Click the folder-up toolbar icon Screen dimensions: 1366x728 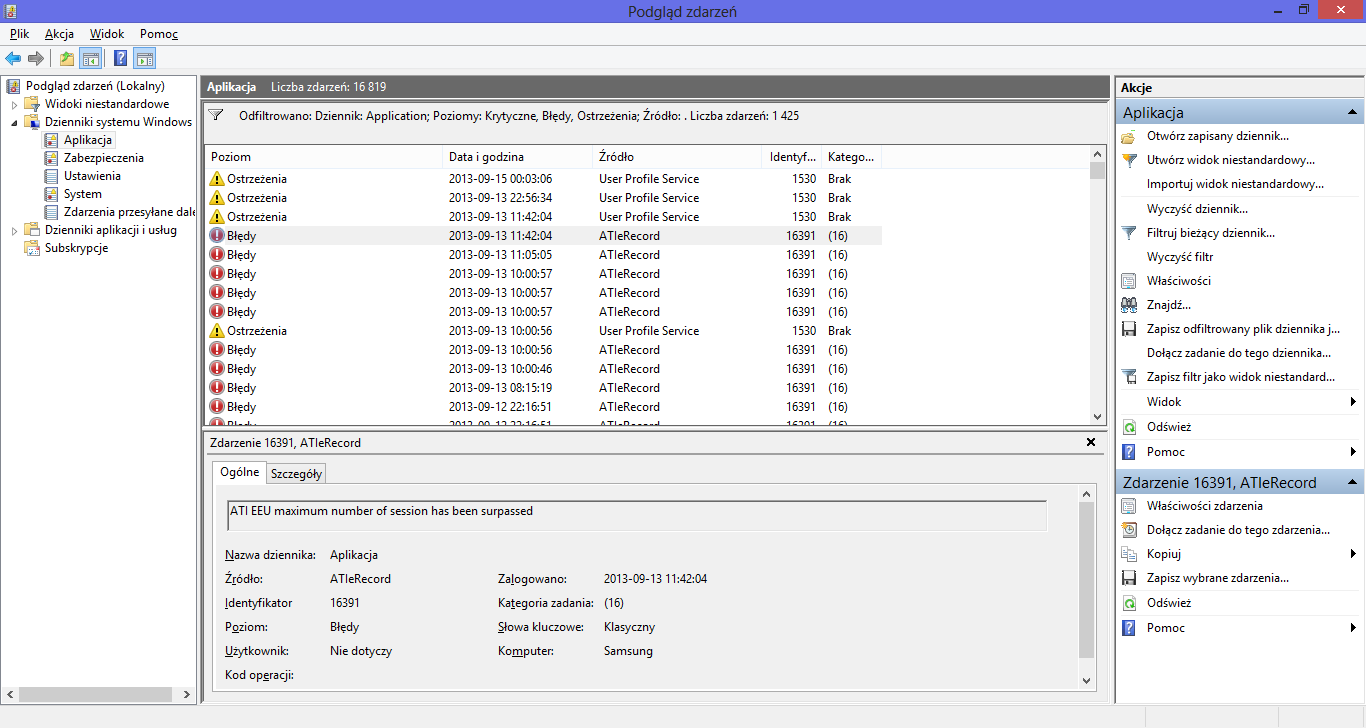pos(67,58)
